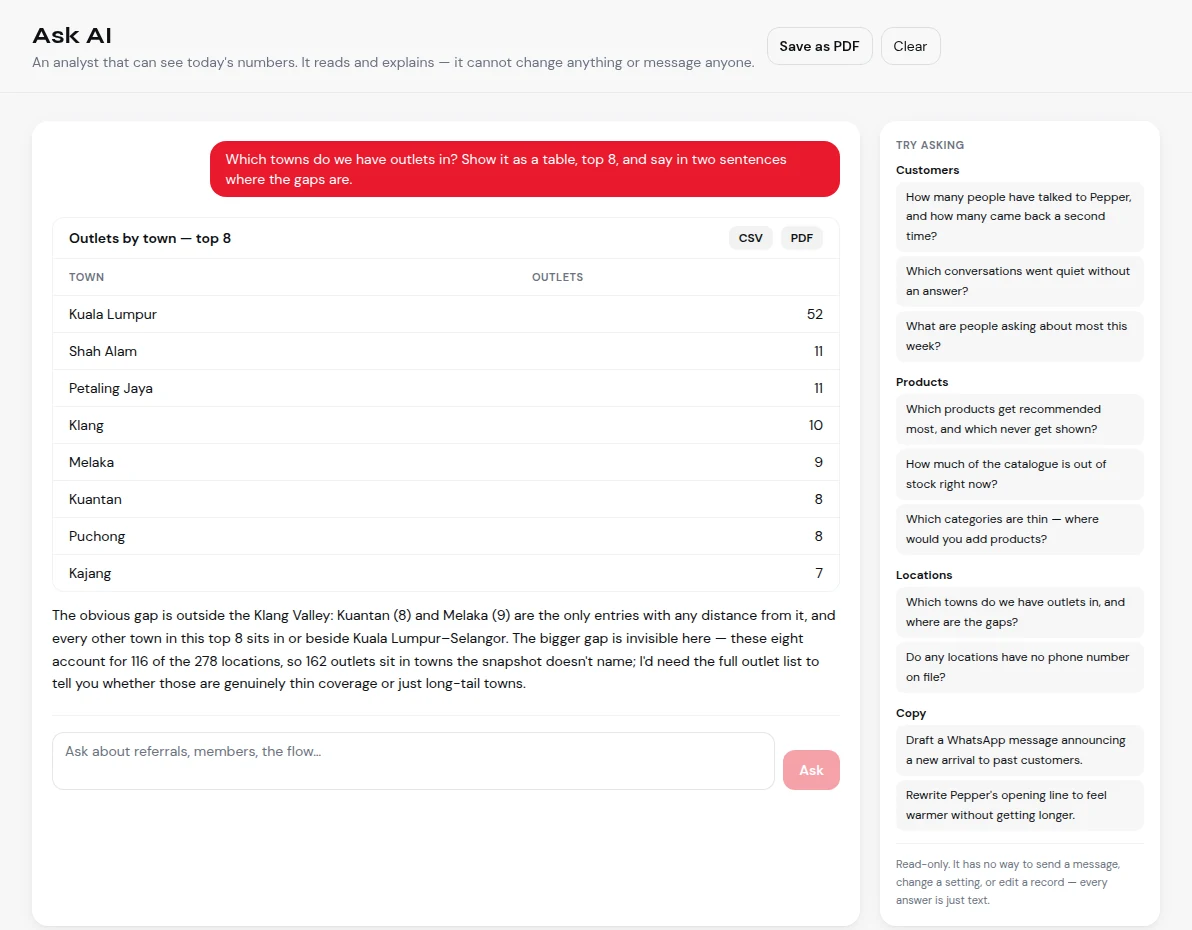Click the TOWN column header

coord(87,278)
